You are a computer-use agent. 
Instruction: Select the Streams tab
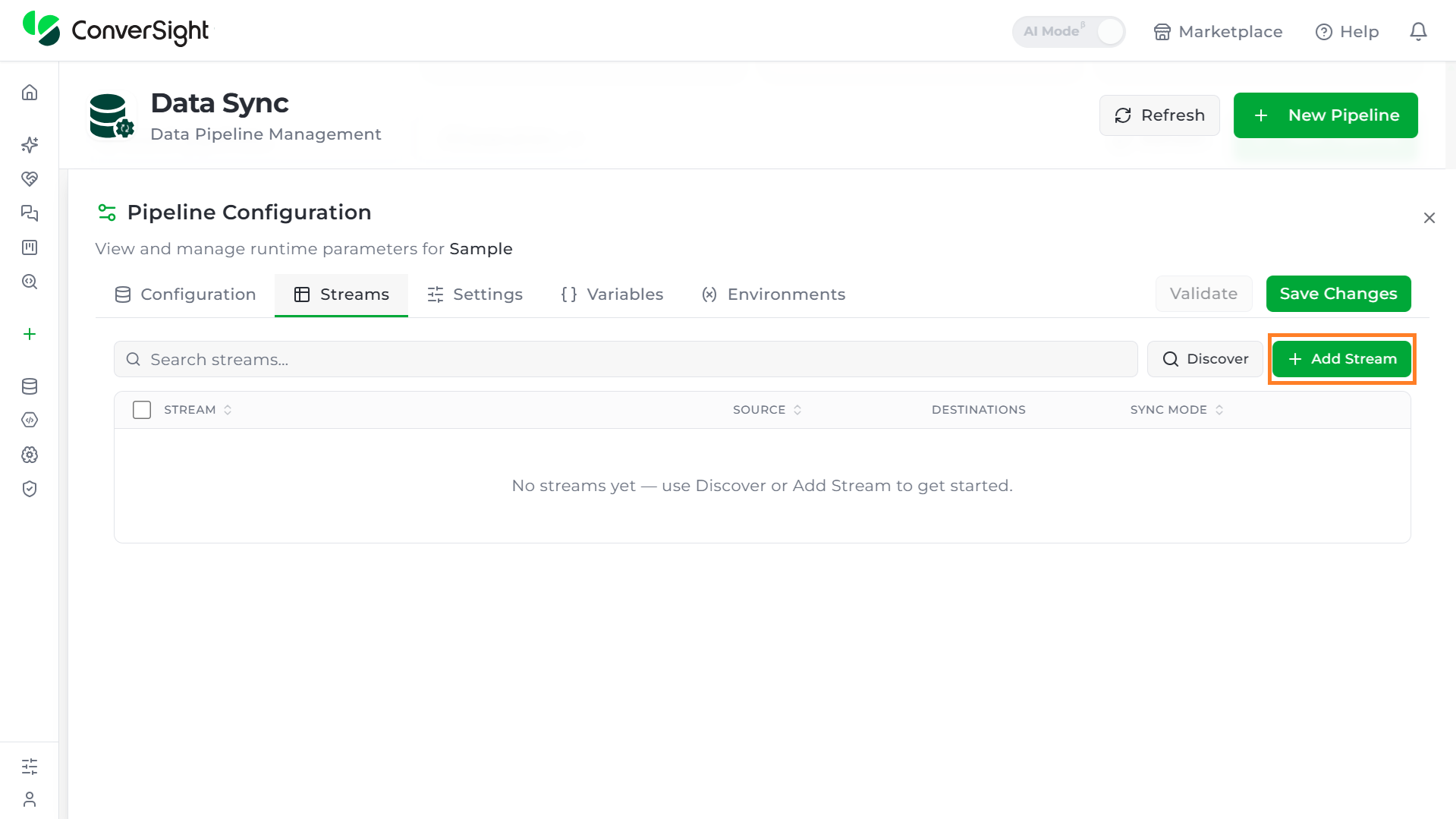(341, 295)
